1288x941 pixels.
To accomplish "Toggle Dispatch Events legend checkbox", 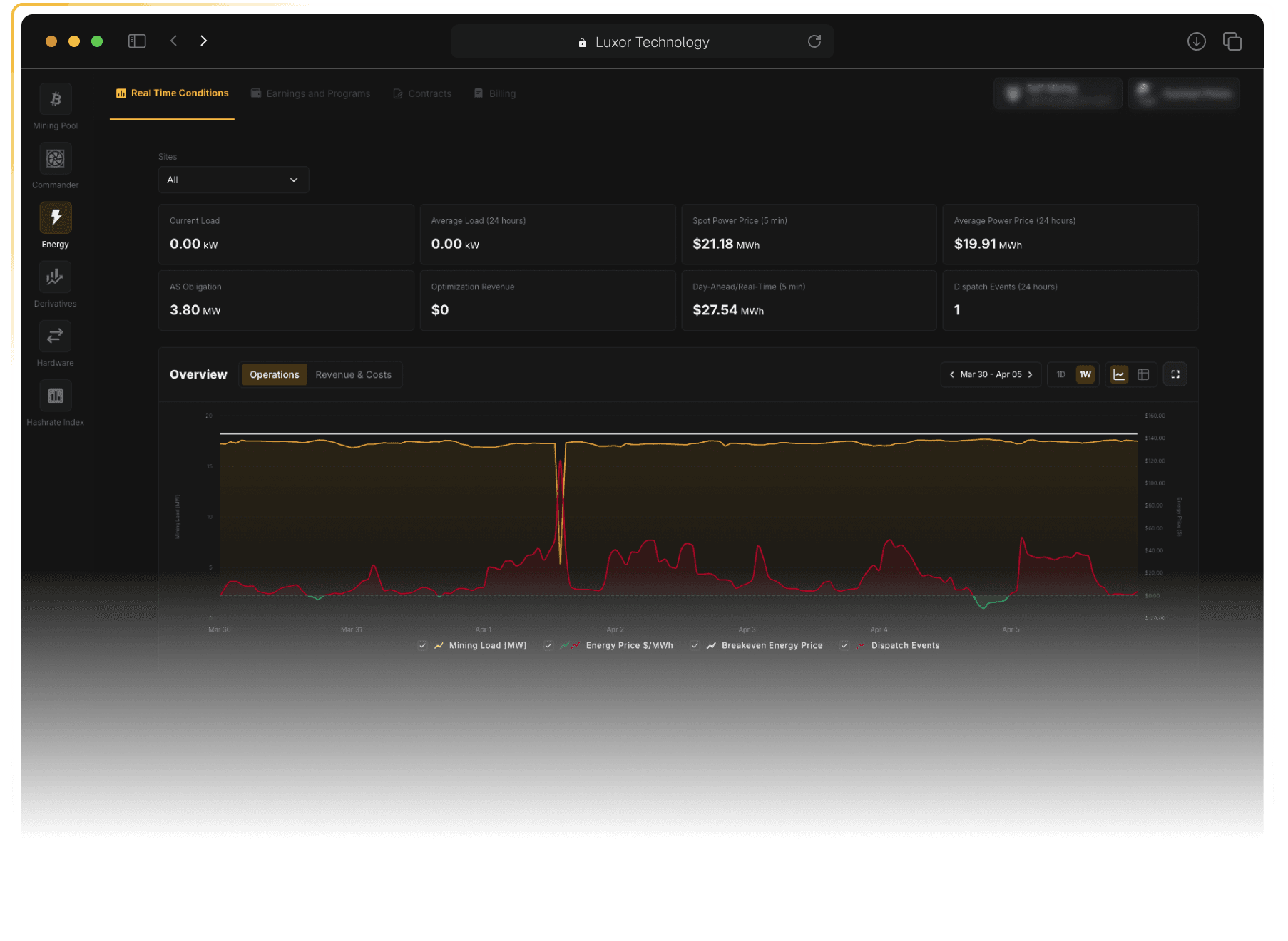I will pyautogui.click(x=845, y=645).
